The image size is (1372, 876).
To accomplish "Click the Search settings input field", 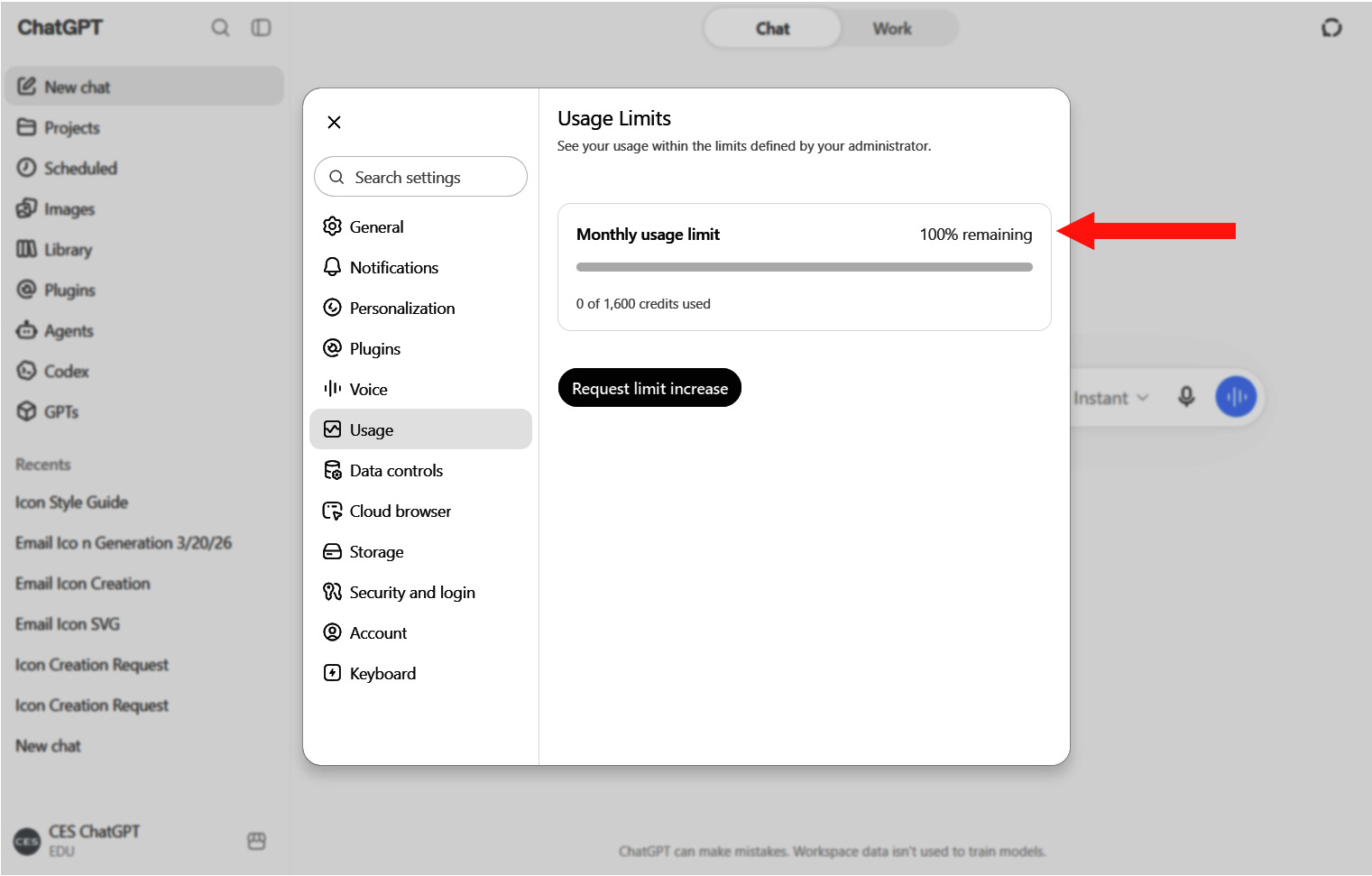I will pos(420,177).
